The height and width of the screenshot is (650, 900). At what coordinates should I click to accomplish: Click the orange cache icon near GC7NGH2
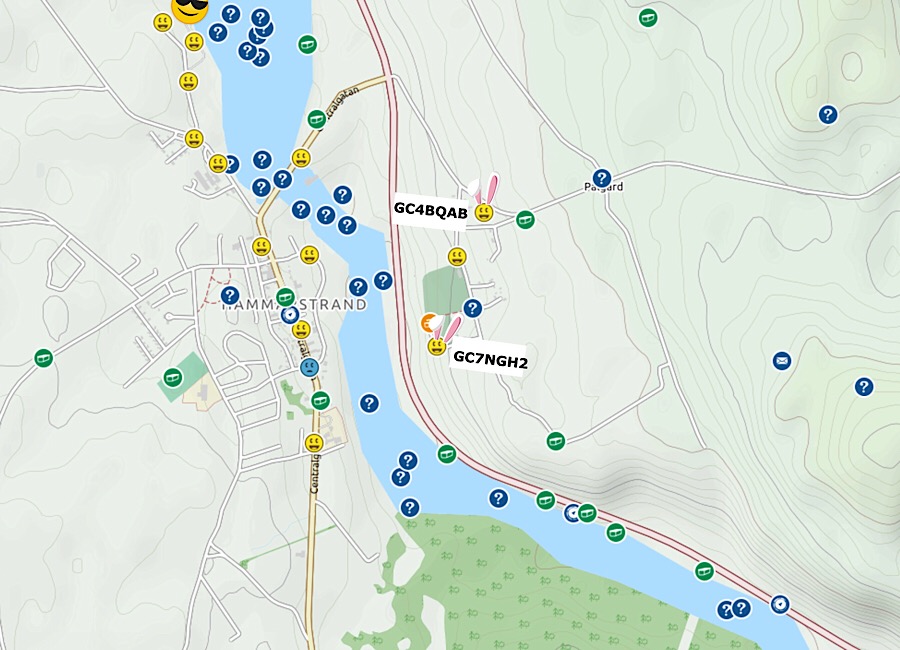[428, 323]
